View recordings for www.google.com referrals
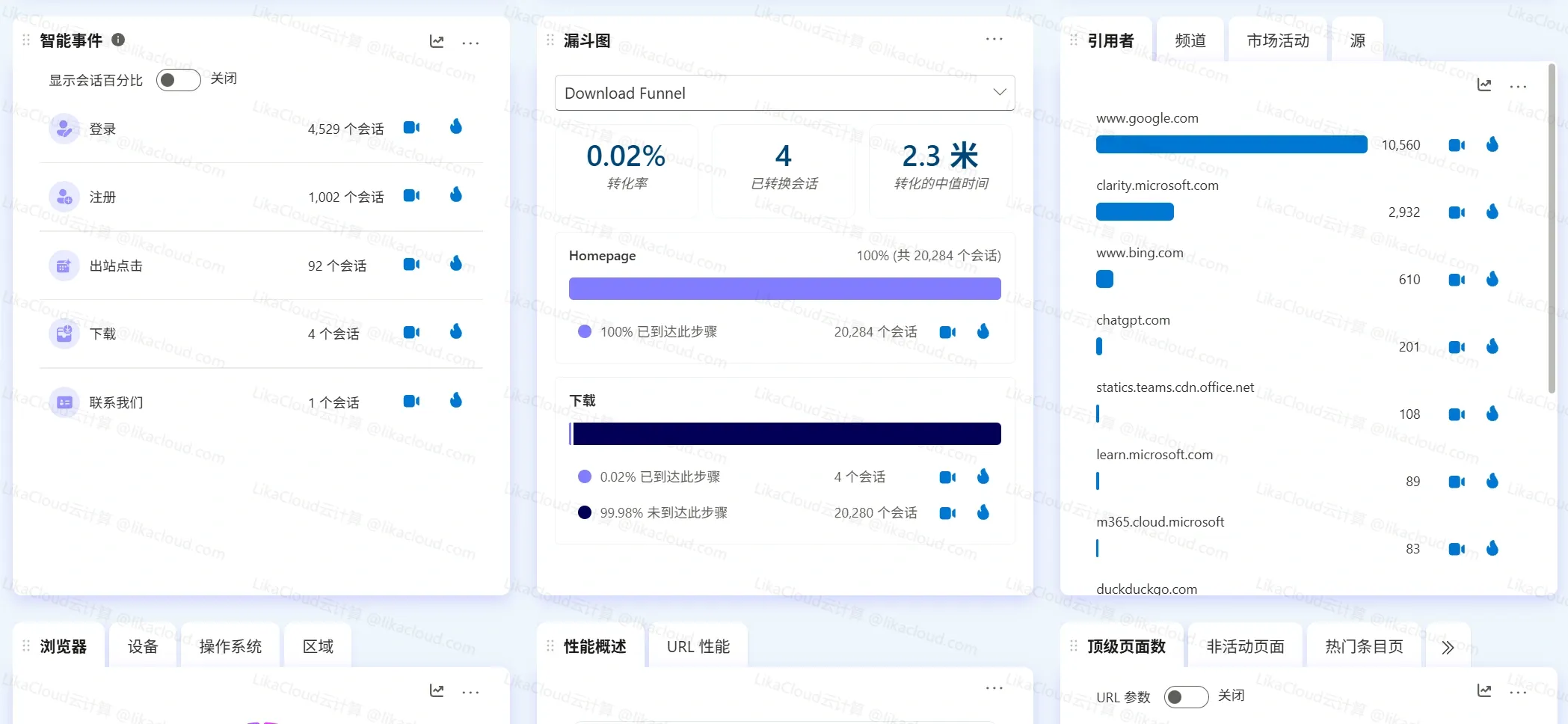Viewport: 1568px width, 724px height. [x=1457, y=144]
